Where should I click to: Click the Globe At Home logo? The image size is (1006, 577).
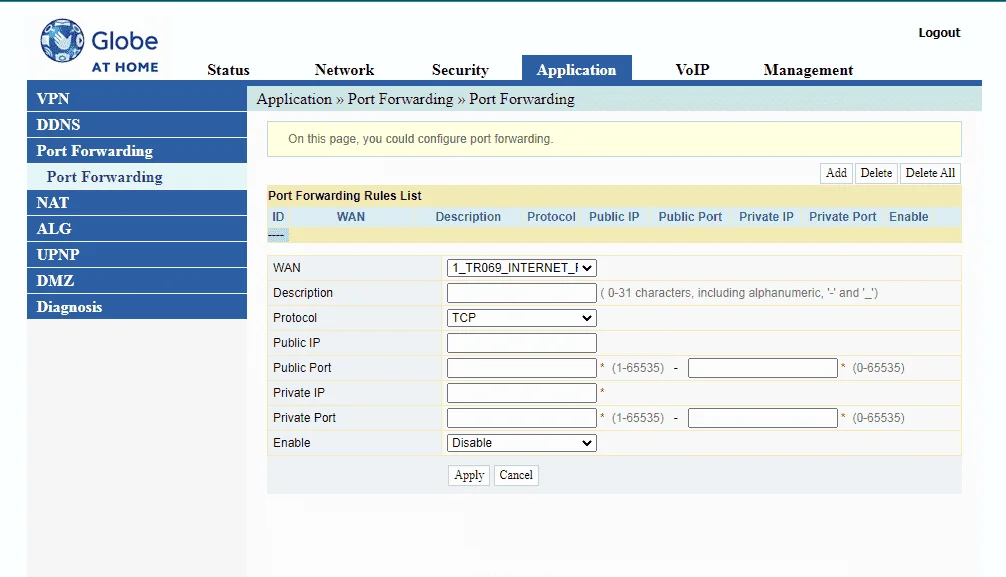tap(99, 46)
